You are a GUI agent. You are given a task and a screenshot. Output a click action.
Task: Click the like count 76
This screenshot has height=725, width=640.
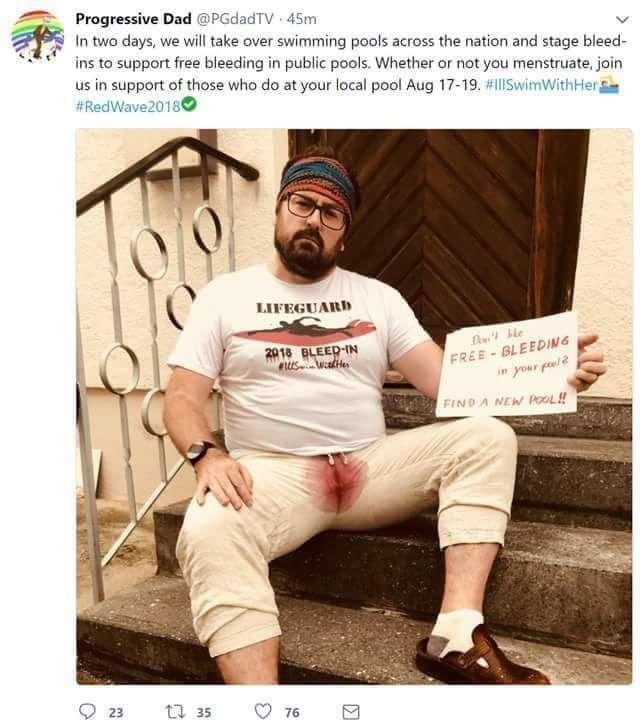[292, 712]
